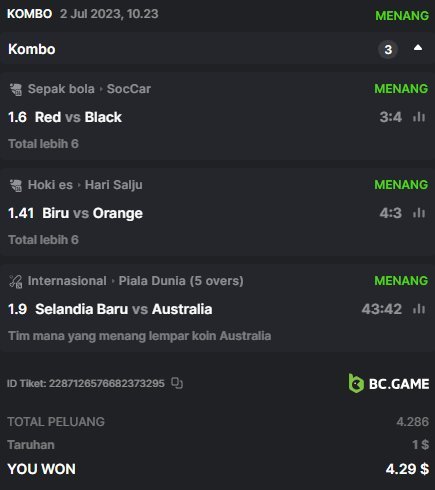Open statistics icon for Red vs Black
The height and width of the screenshot is (490, 435).
[x=419, y=117]
